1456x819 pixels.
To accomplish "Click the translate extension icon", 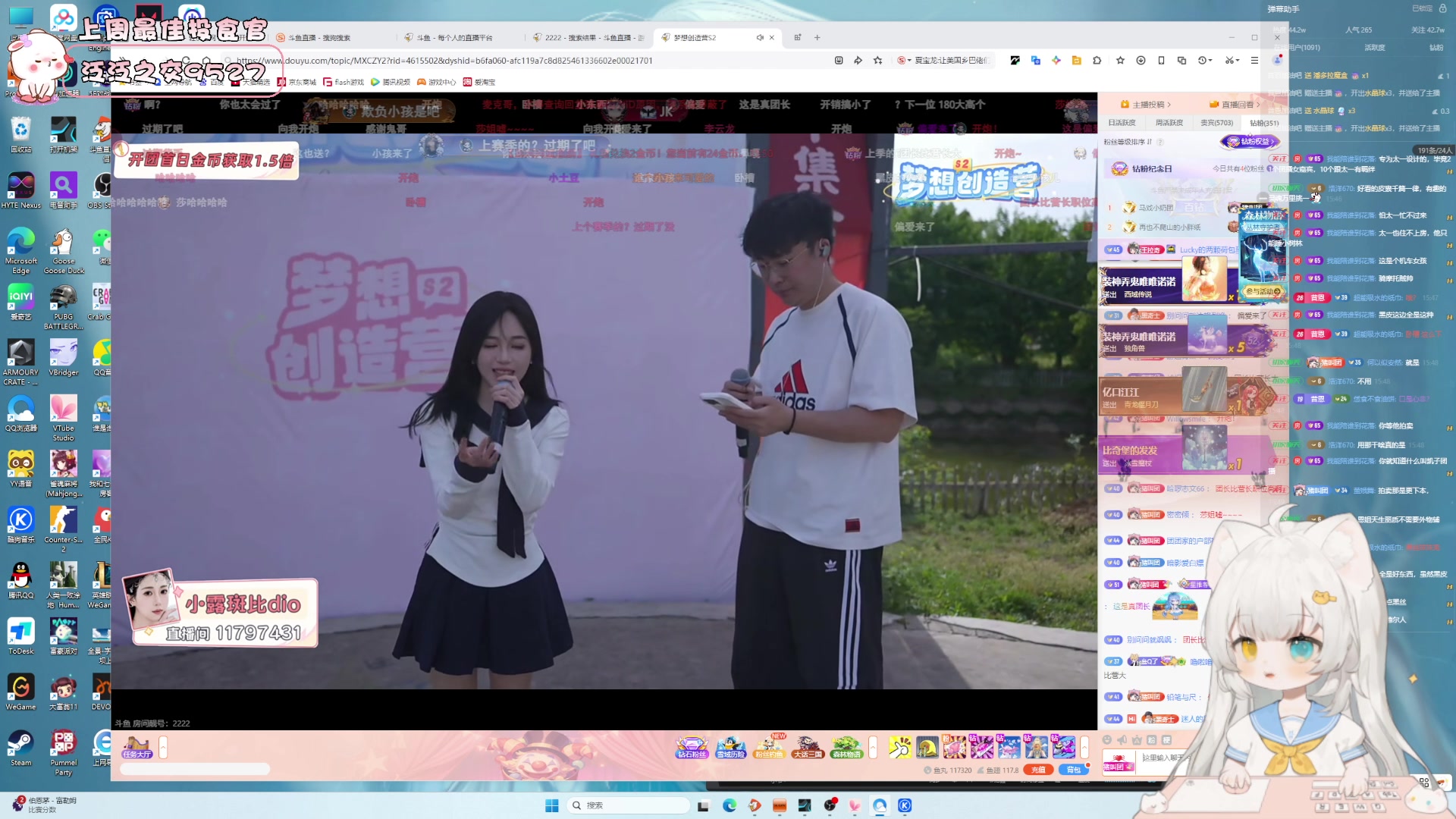I will (x=1036, y=61).
